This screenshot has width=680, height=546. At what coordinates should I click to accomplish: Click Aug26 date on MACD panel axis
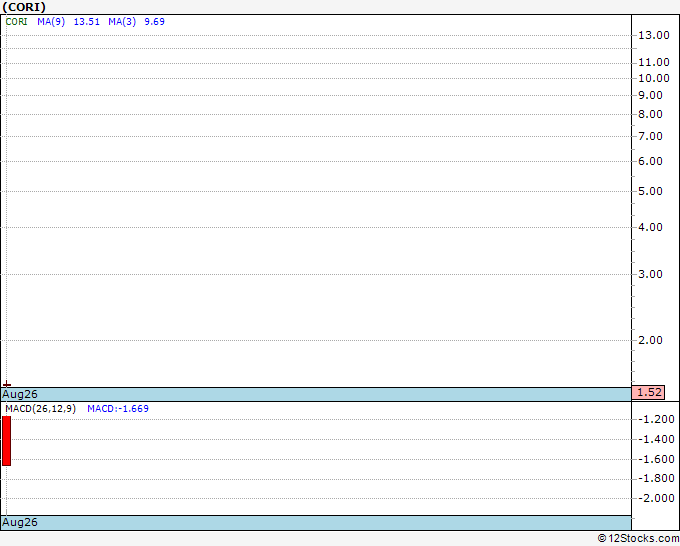click(x=20, y=522)
